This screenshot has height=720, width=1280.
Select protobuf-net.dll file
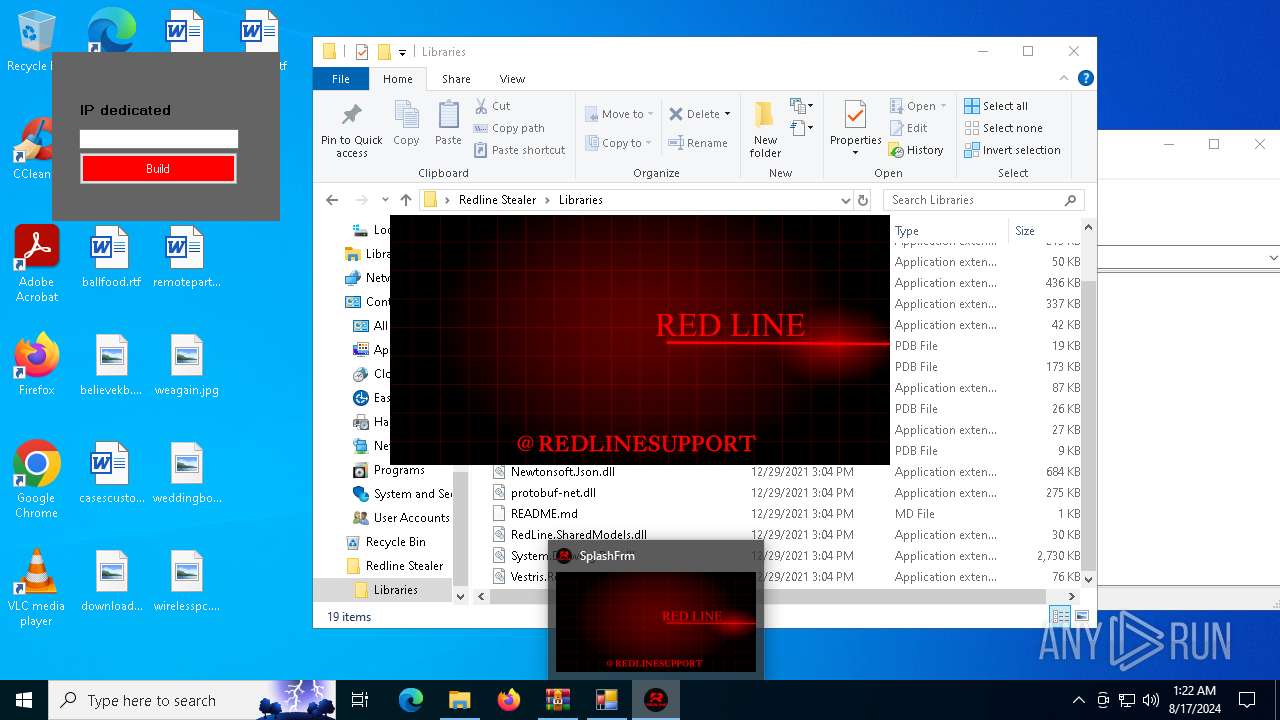[553, 493]
